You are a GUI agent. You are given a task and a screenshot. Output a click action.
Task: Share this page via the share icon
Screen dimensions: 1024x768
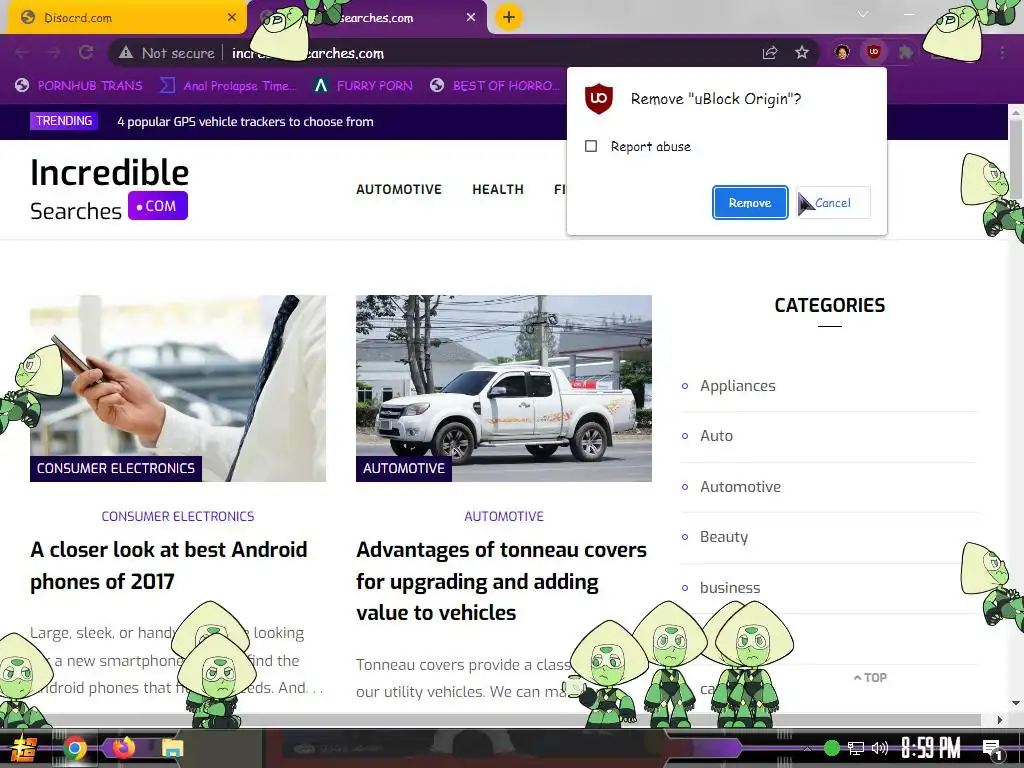click(770, 53)
